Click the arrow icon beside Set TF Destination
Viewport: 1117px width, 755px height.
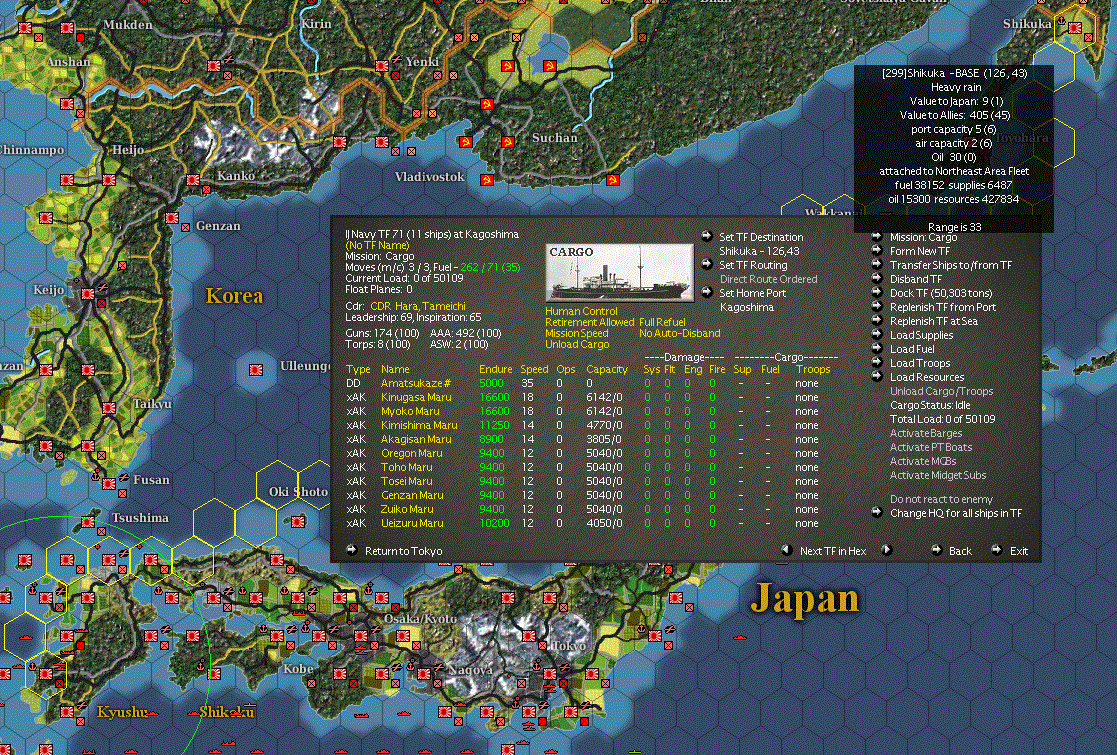tap(707, 236)
